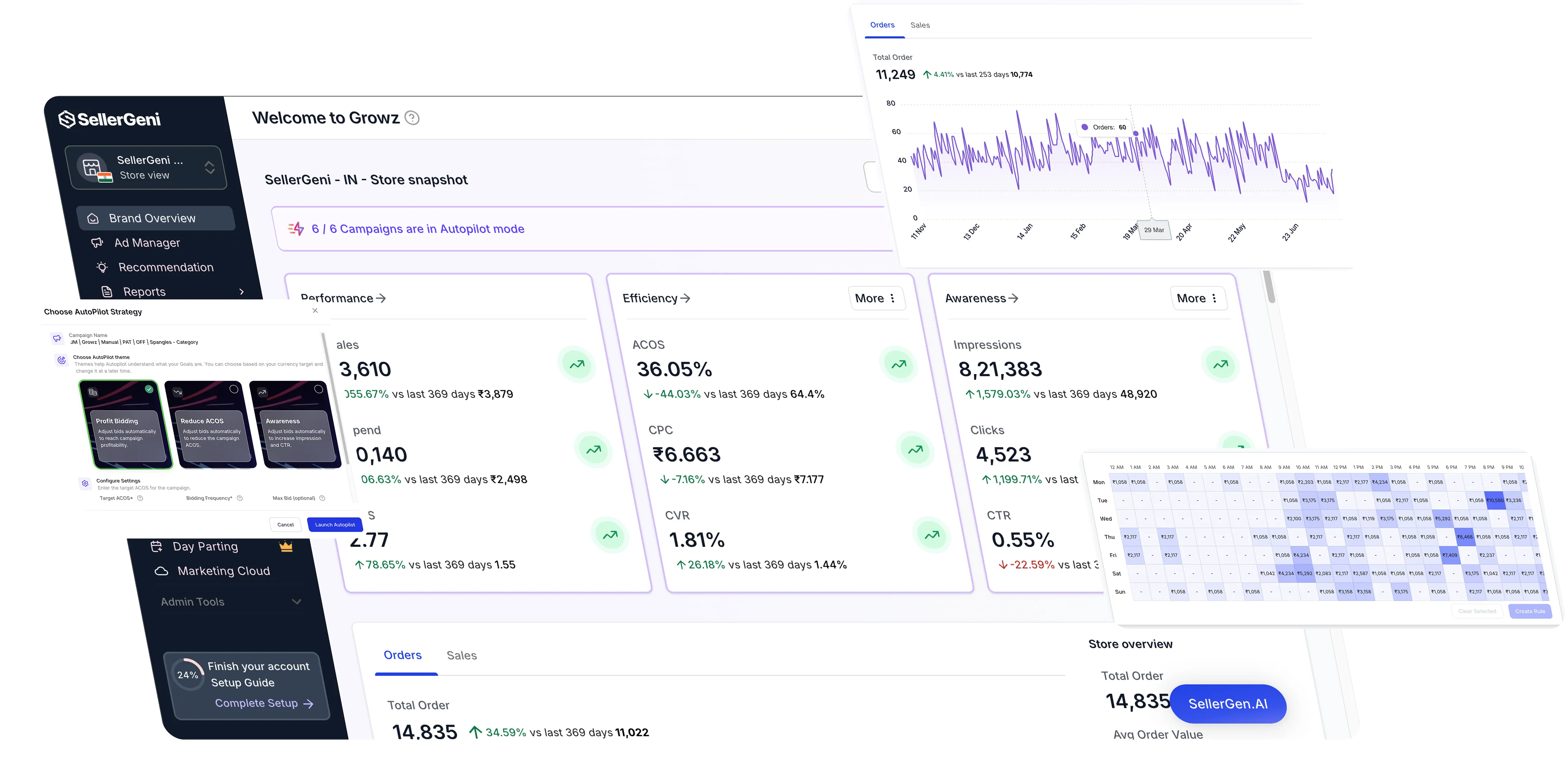Close the Choose AutoPilot Strategy dialog
1568x783 pixels.
(x=315, y=310)
